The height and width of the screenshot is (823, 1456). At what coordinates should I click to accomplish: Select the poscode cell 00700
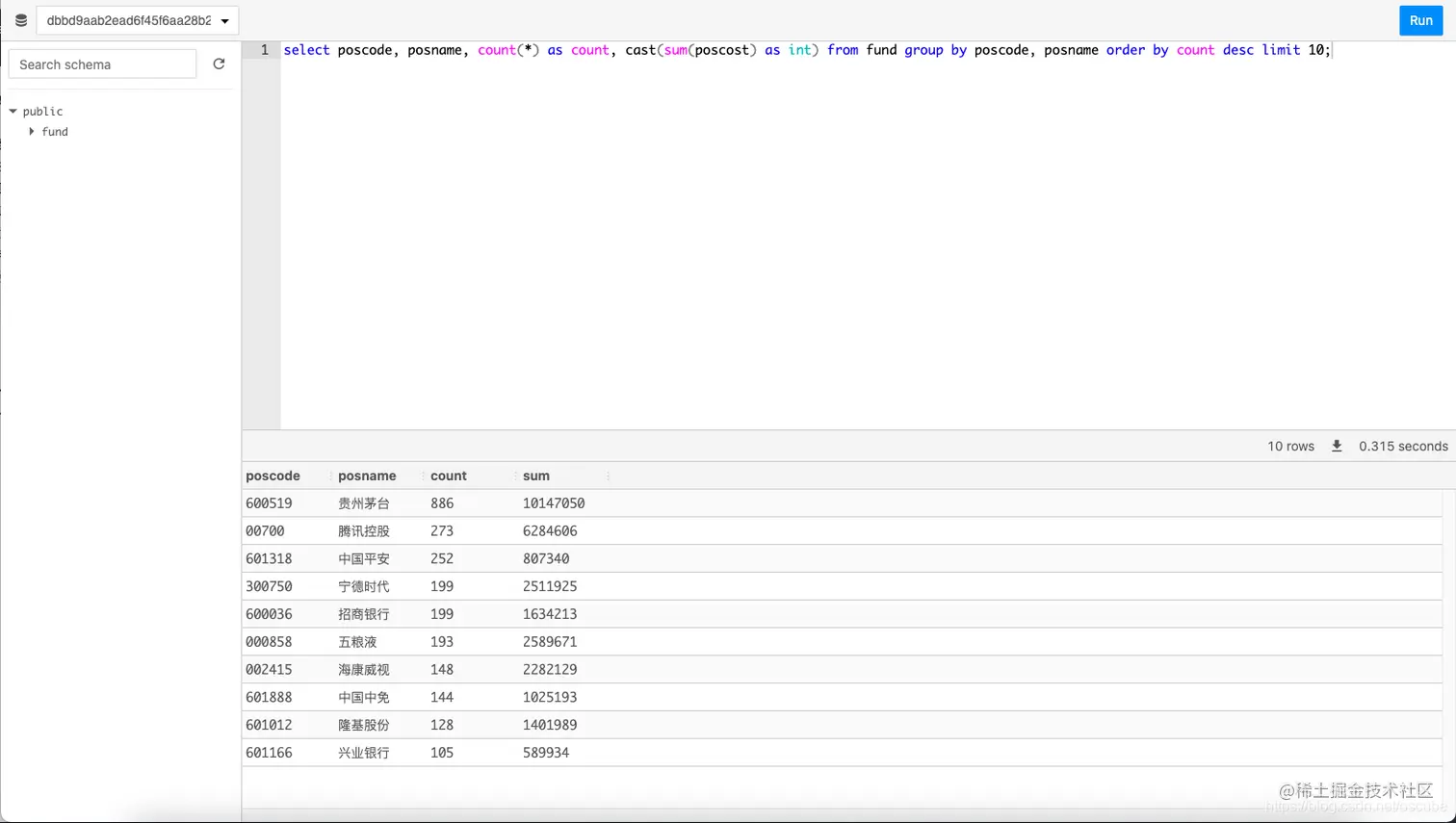[x=265, y=531]
